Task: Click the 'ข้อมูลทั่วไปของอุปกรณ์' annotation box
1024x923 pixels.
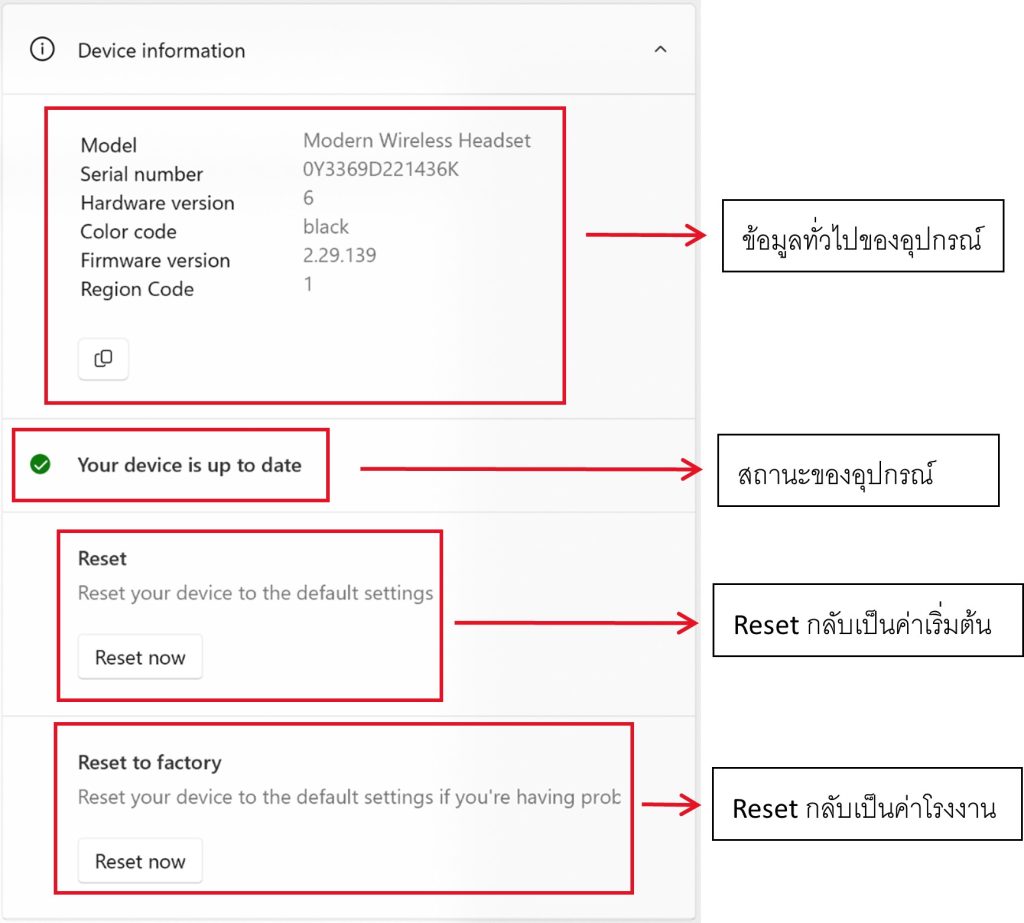Action: (x=862, y=236)
